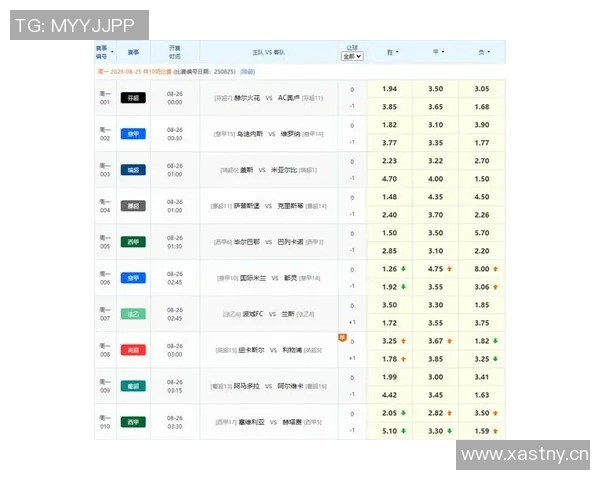
Task: Open the 赛事编号 column header sort menu
Action: pos(104,52)
